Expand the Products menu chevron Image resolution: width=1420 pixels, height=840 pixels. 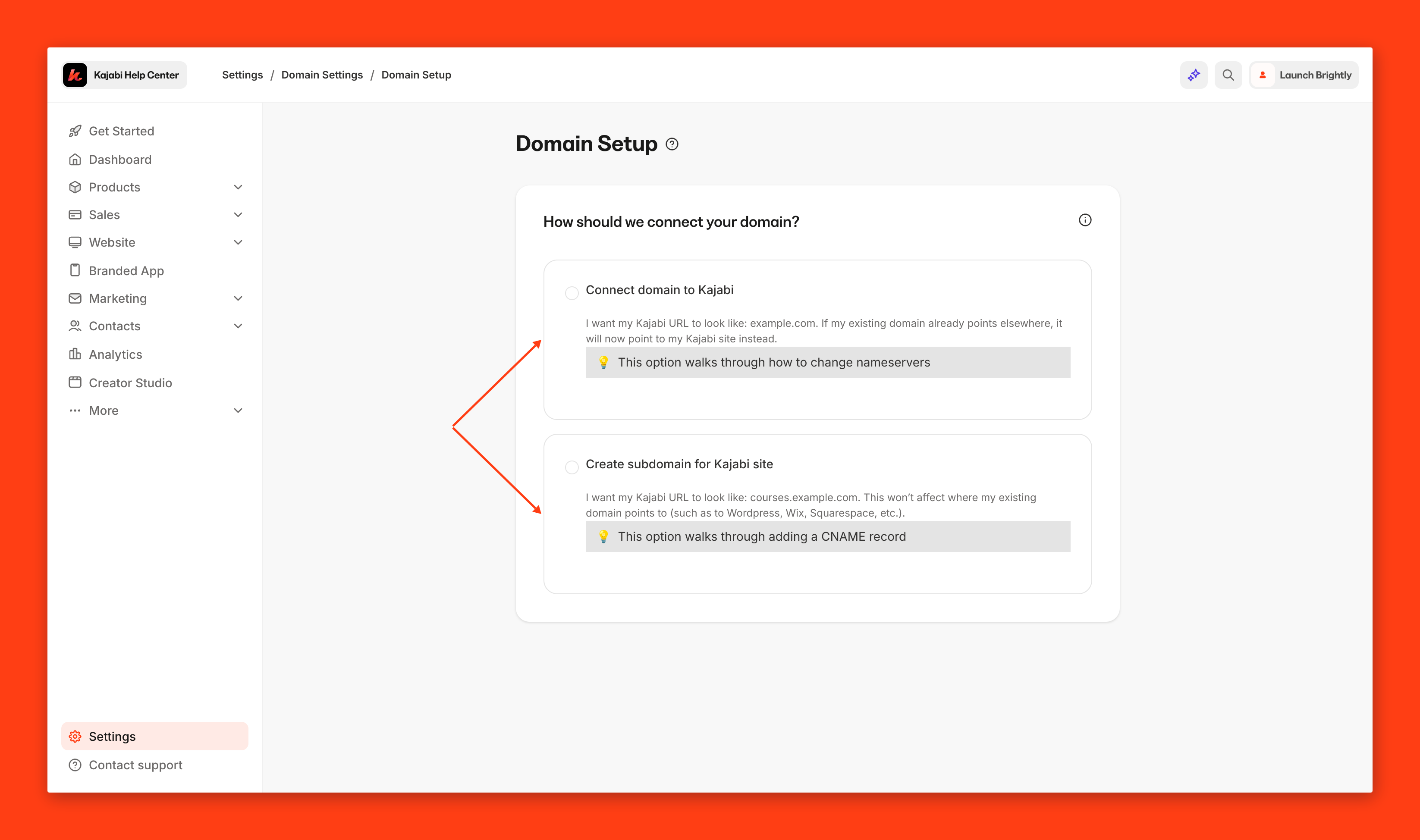[x=238, y=187]
